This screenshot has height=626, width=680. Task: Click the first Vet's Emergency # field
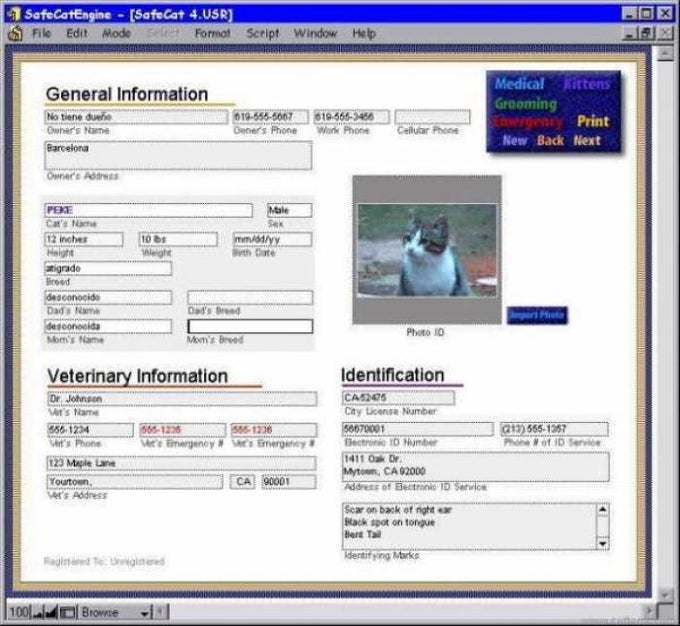[183, 430]
